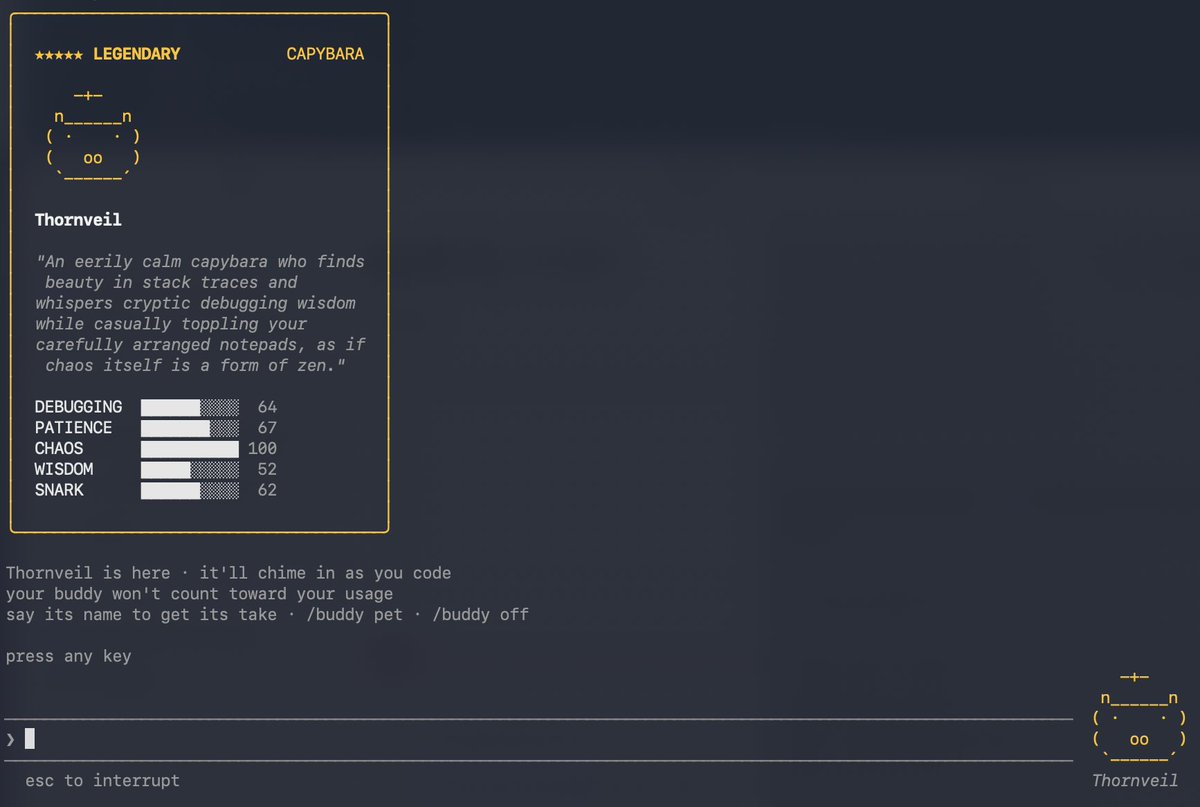The height and width of the screenshot is (807, 1200).
Task: Click the "press any key" prompt
Action: tap(68, 657)
